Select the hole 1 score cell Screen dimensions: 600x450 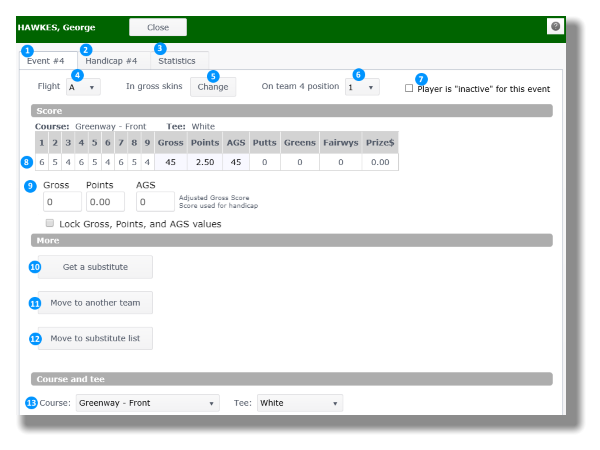pos(42,162)
